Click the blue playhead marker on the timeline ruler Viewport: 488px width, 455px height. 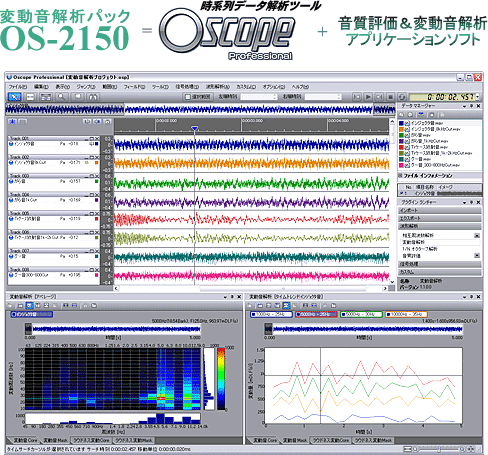tap(195, 128)
